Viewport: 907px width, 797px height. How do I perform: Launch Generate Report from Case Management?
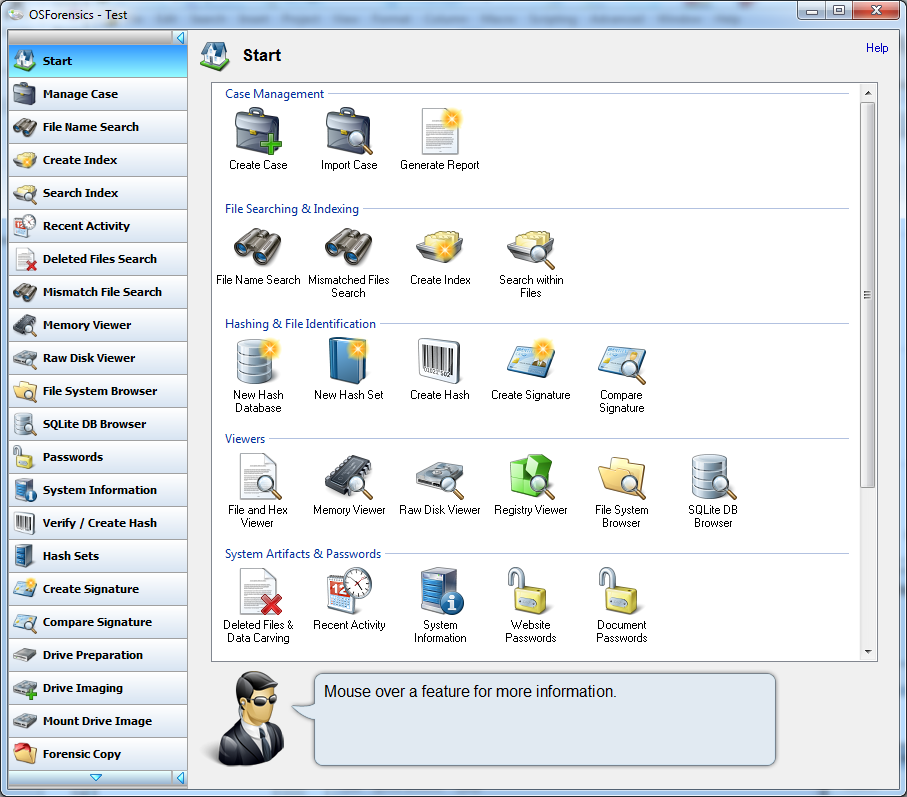pos(439,131)
